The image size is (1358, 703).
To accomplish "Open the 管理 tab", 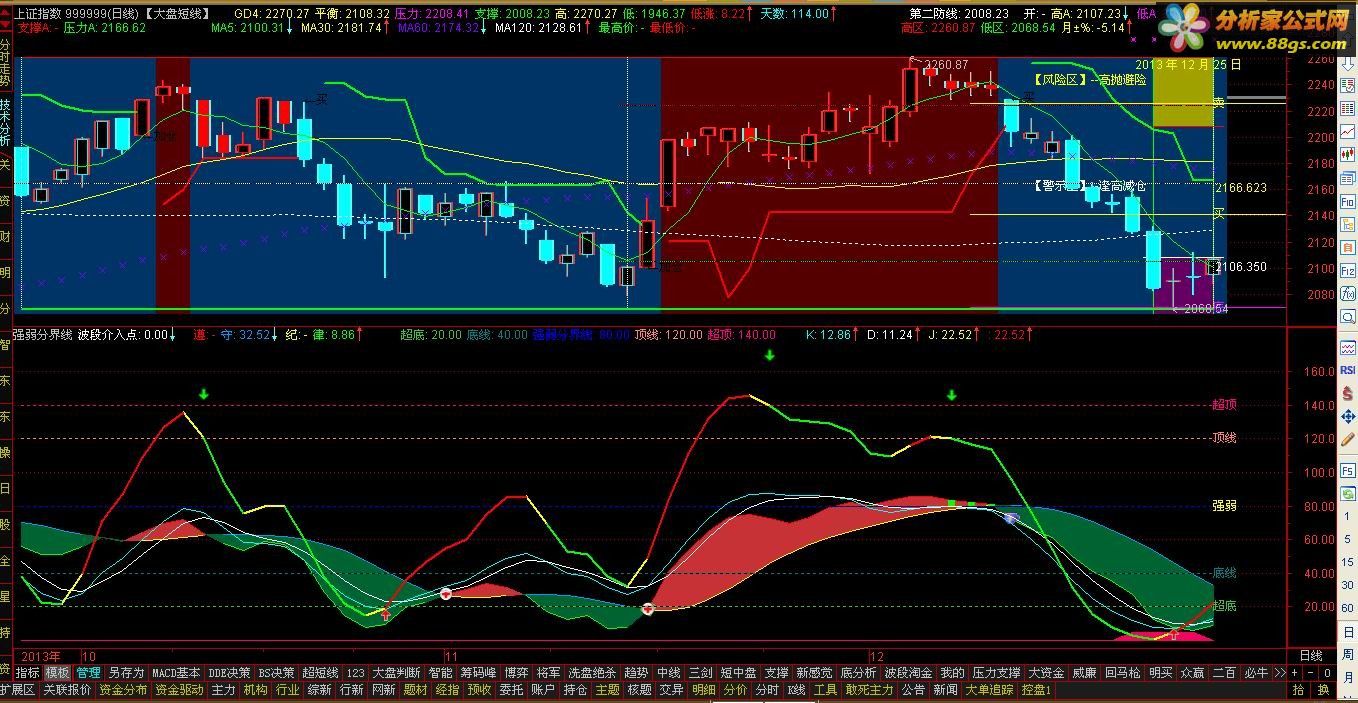I will point(89,673).
